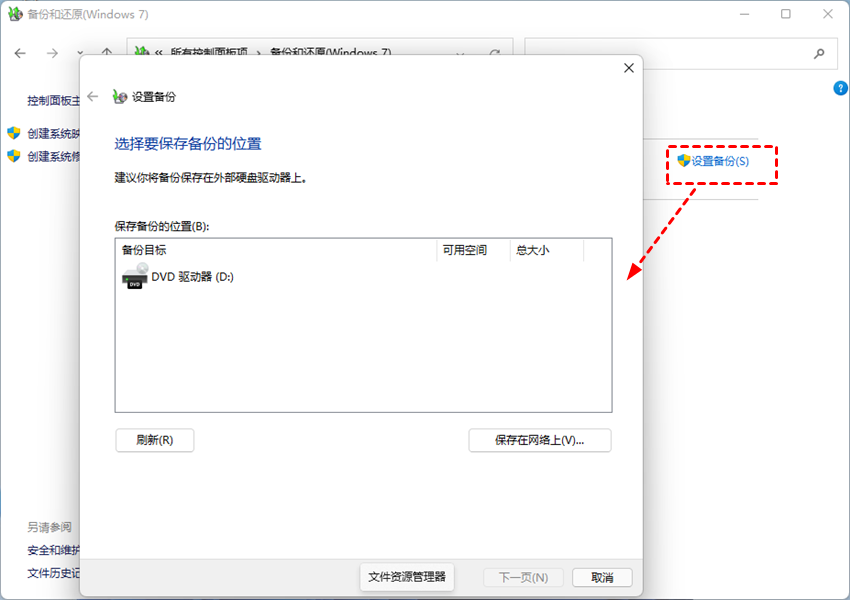This screenshot has height=600, width=850.
Task: Click the shield icon beside 创建系统映像
Action: tap(14, 133)
